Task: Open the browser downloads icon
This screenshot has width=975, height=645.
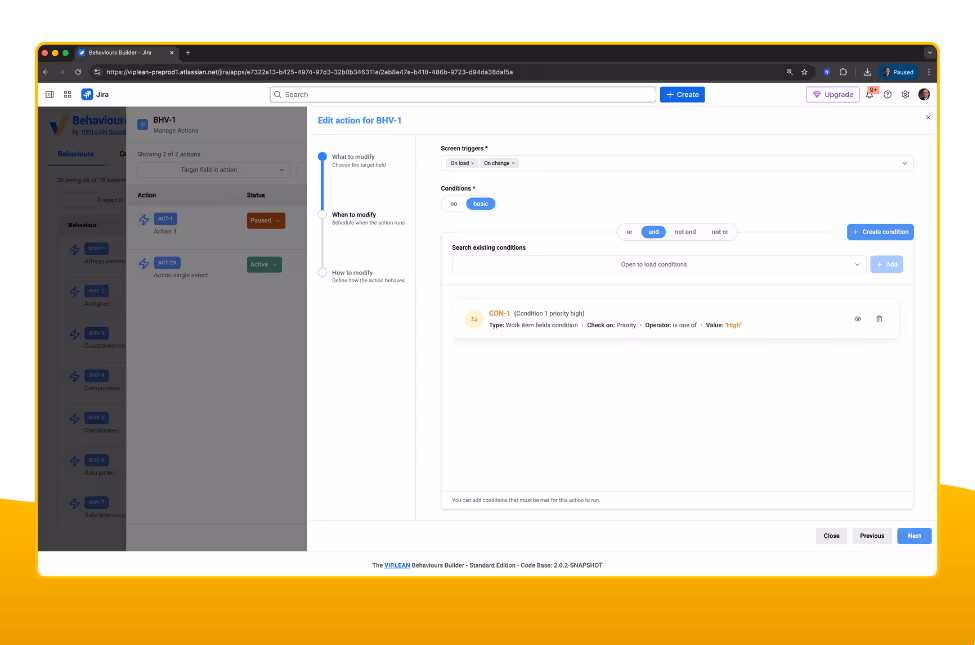Action: (x=867, y=72)
